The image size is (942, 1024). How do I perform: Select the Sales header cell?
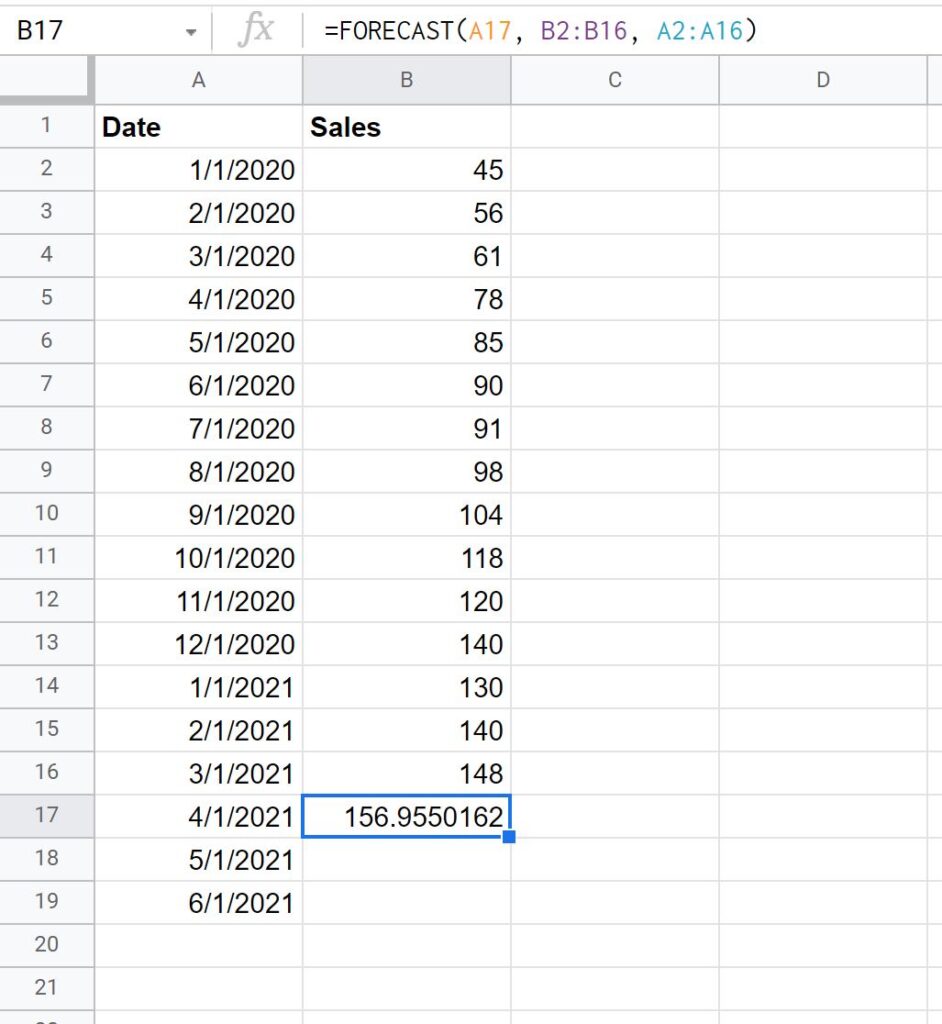tap(406, 127)
